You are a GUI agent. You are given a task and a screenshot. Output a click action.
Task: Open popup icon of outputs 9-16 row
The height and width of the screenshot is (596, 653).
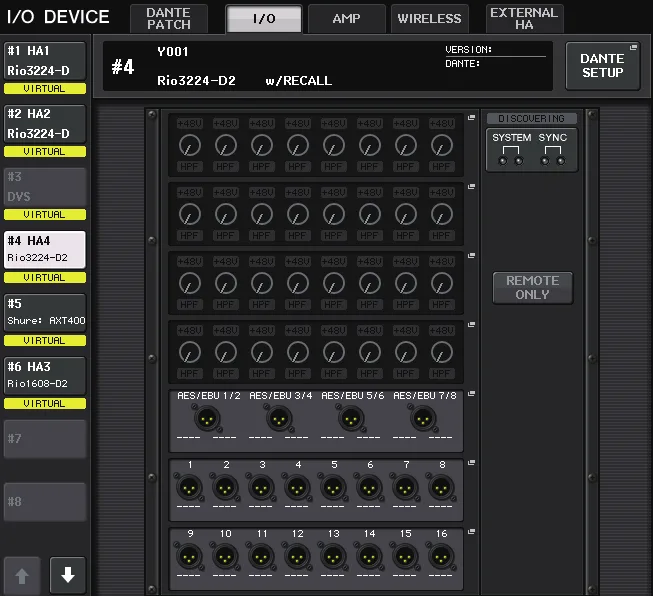471,532
